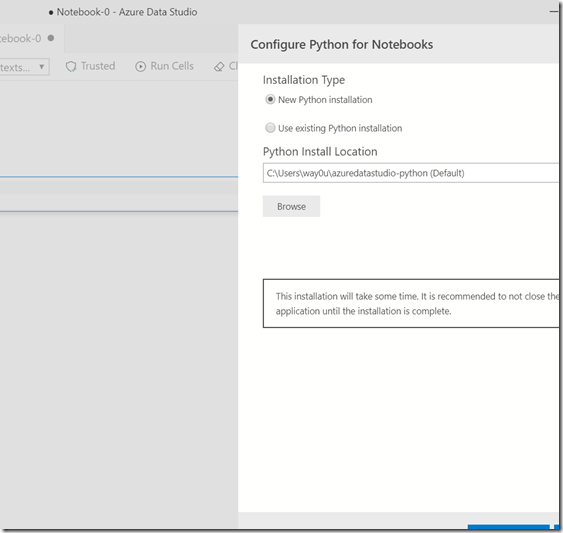Screen dimensions: 563x533
Task: Click the Python Install Location path field
Action: click(x=411, y=173)
